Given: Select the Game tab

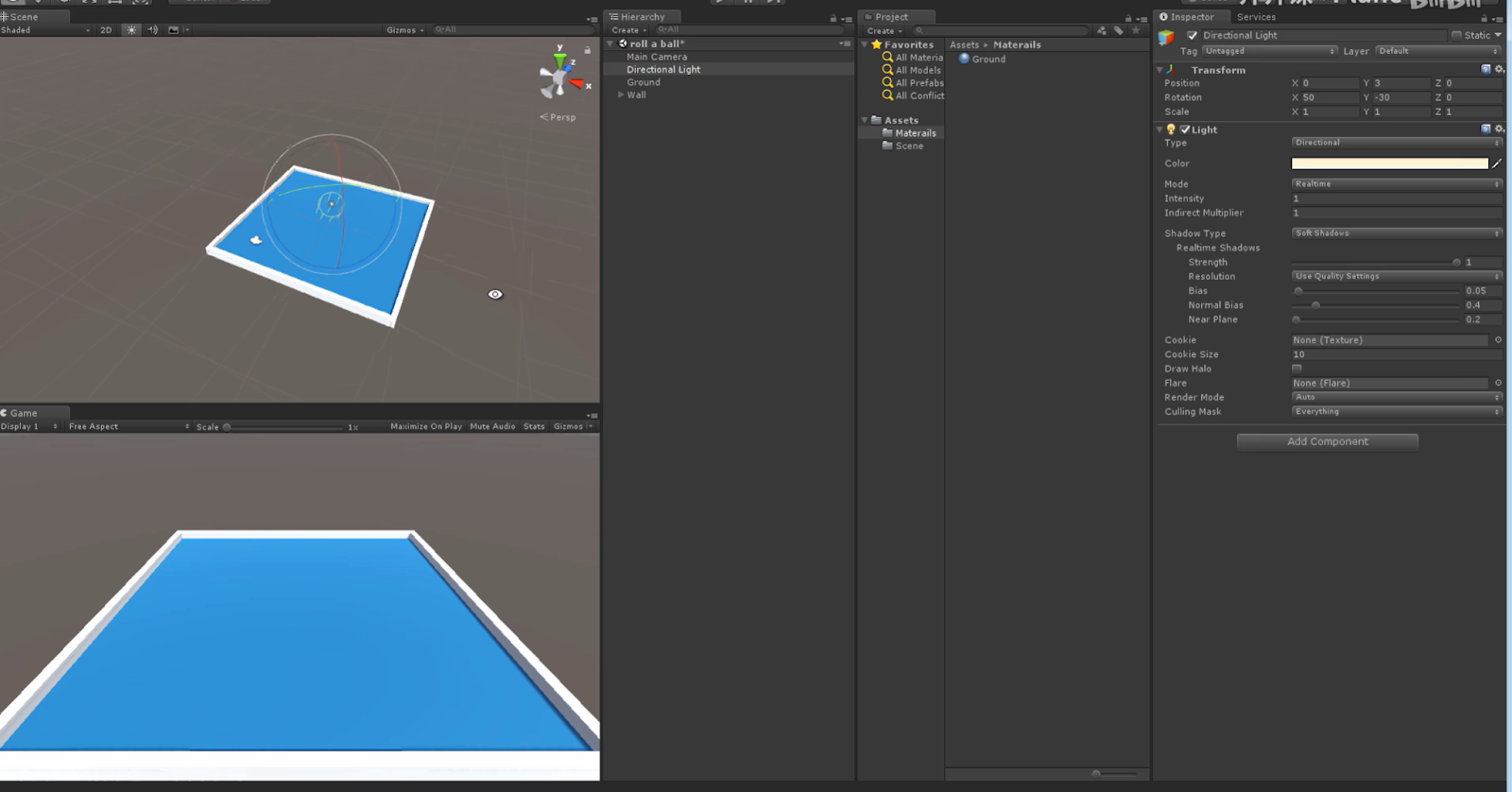Looking at the screenshot, I should (24, 413).
